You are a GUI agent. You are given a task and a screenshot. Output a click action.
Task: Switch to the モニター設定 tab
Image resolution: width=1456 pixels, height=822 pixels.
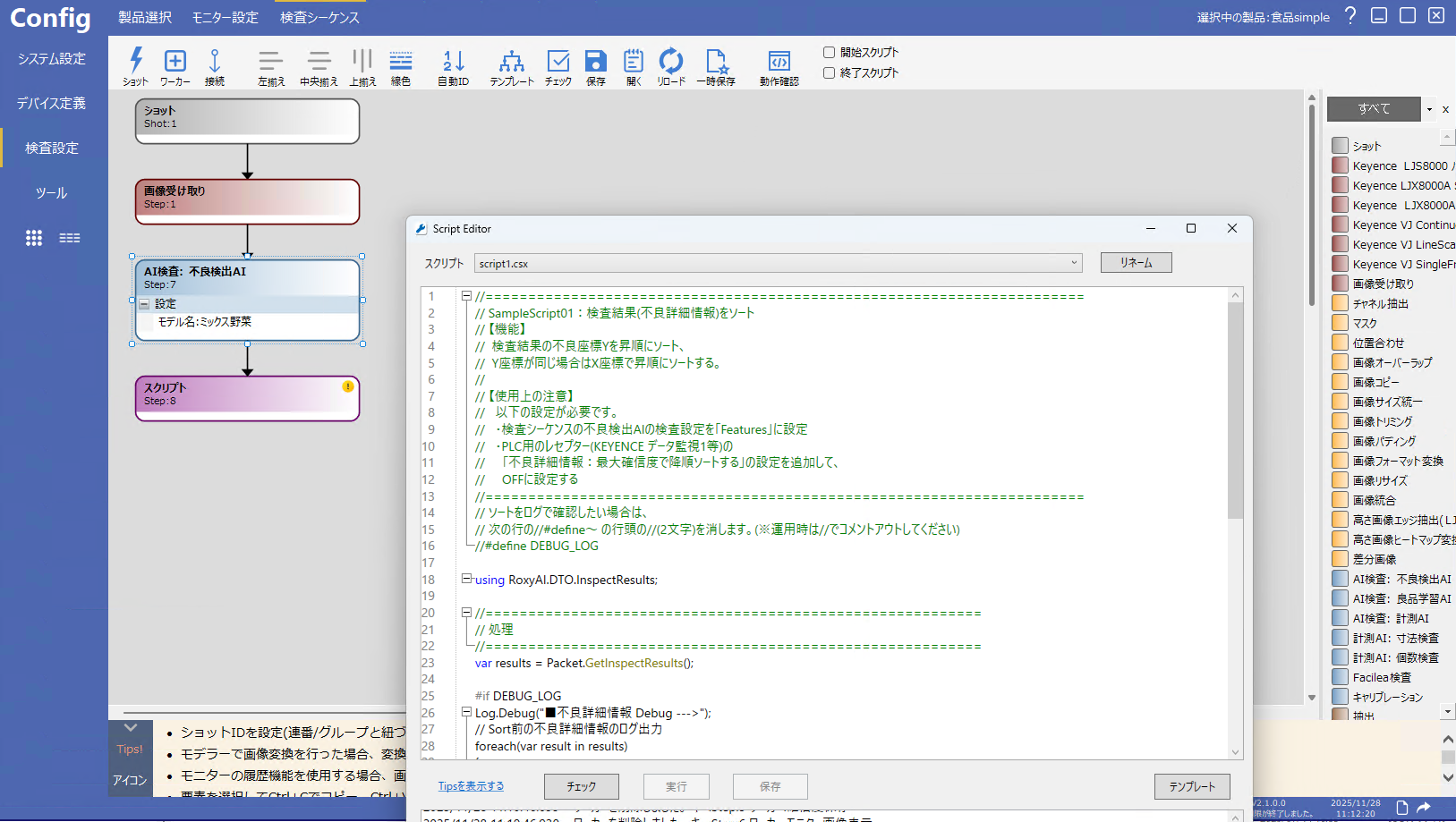tap(225, 18)
